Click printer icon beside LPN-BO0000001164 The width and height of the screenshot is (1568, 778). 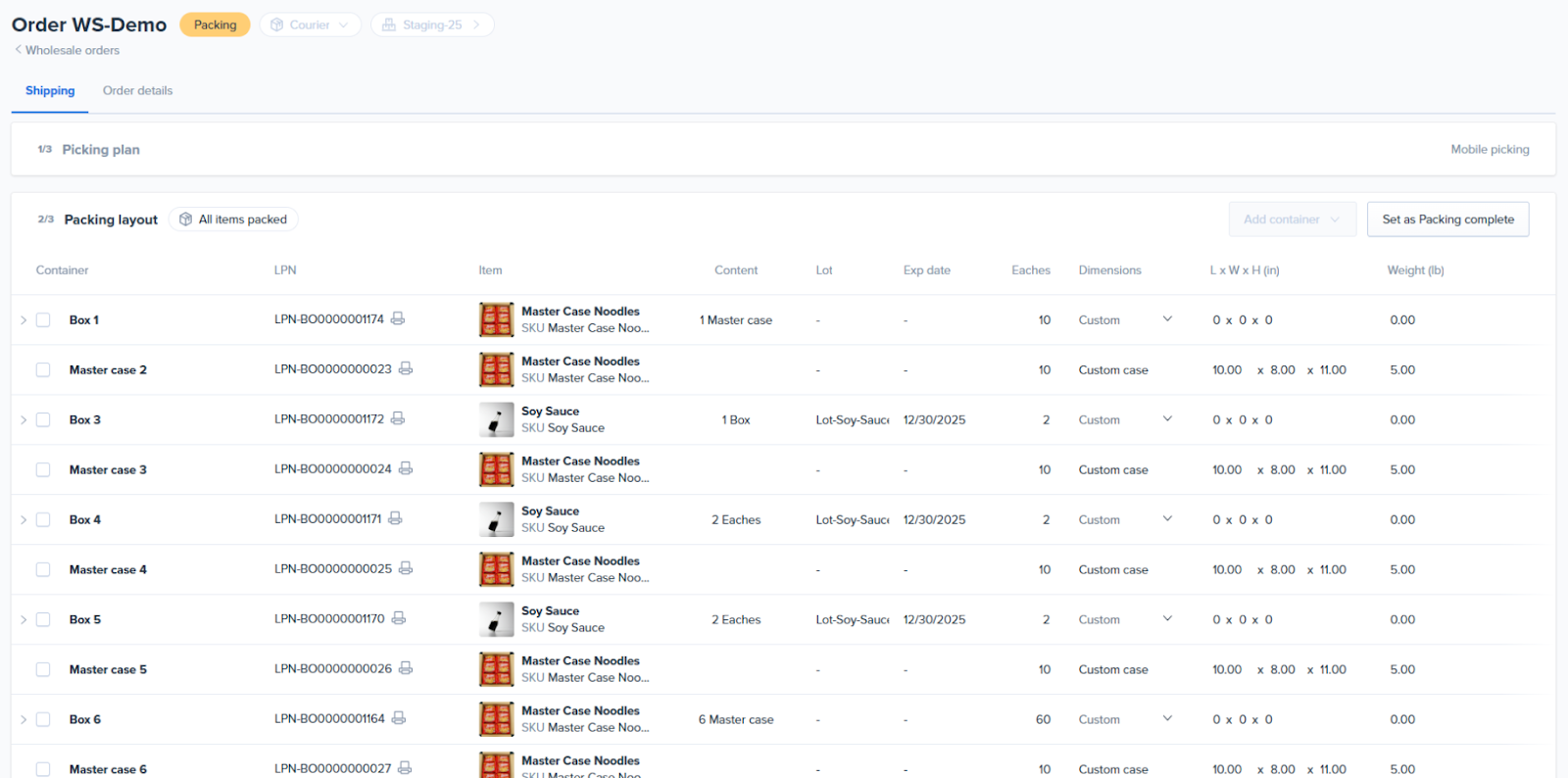[399, 718]
